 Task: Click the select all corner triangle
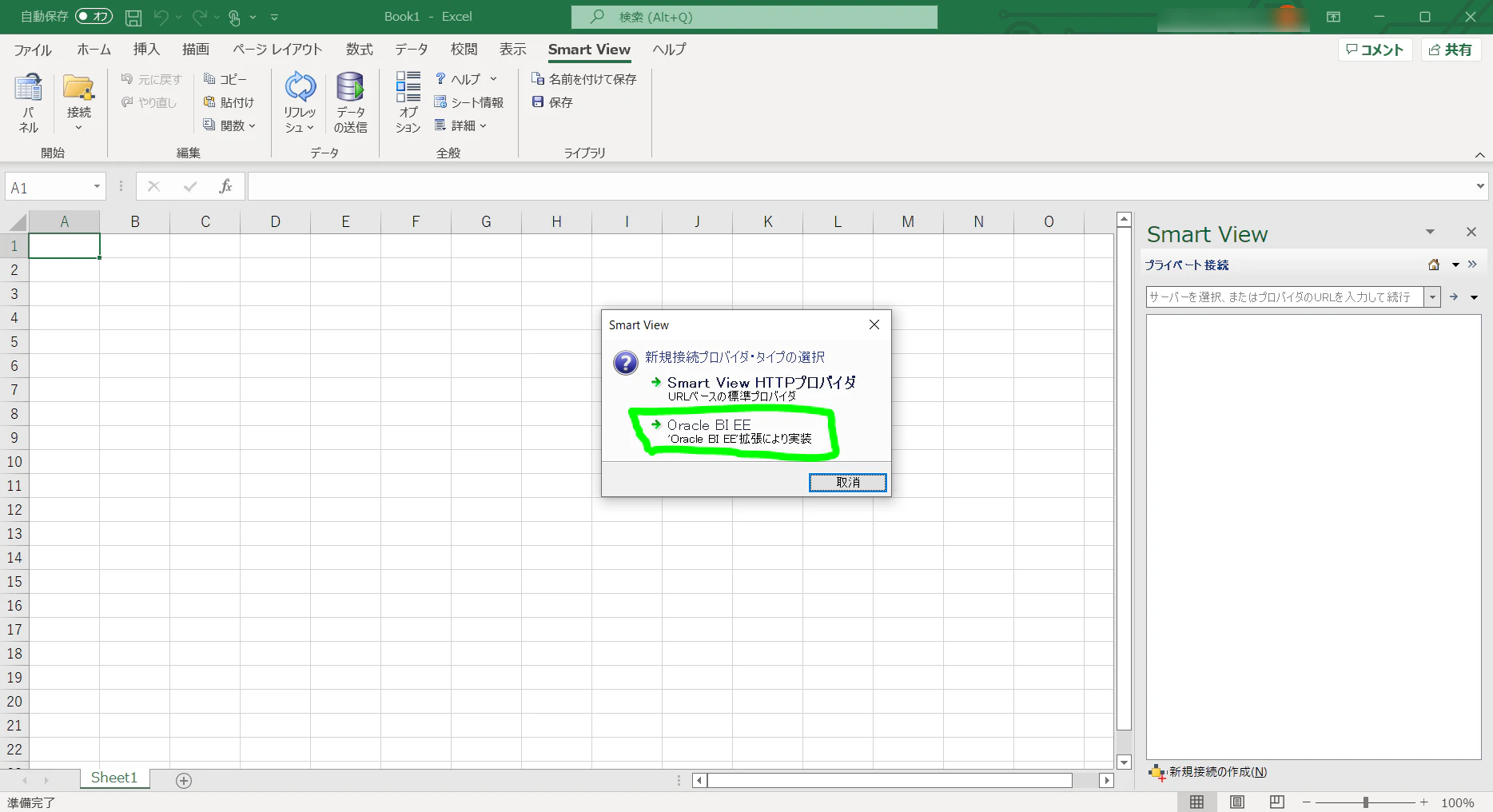click(x=17, y=221)
